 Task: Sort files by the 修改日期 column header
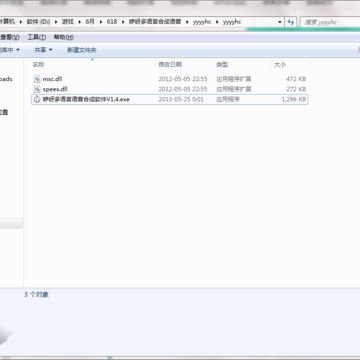click(170, 64)
